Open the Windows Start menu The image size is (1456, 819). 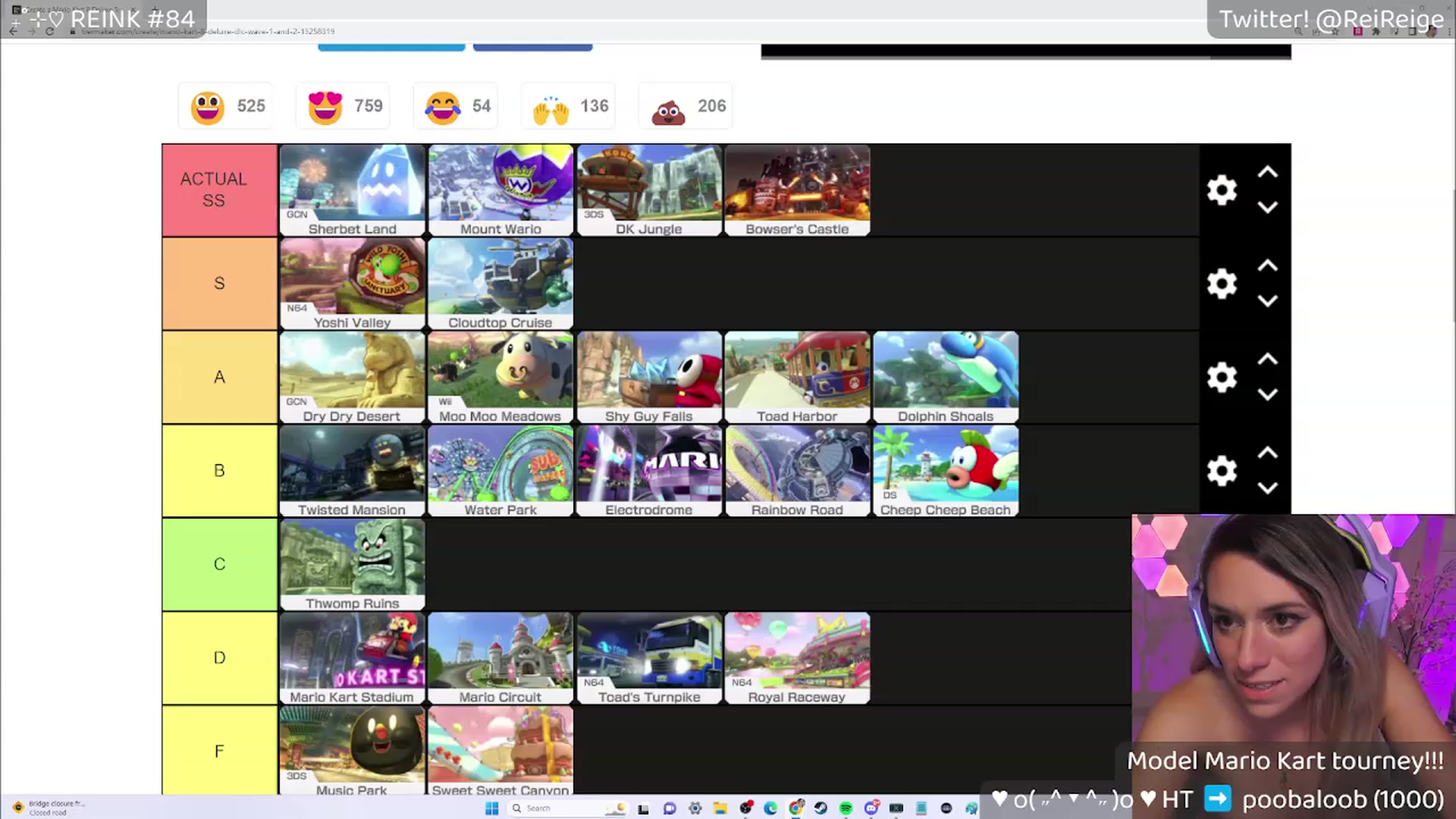tap(491, 808)
